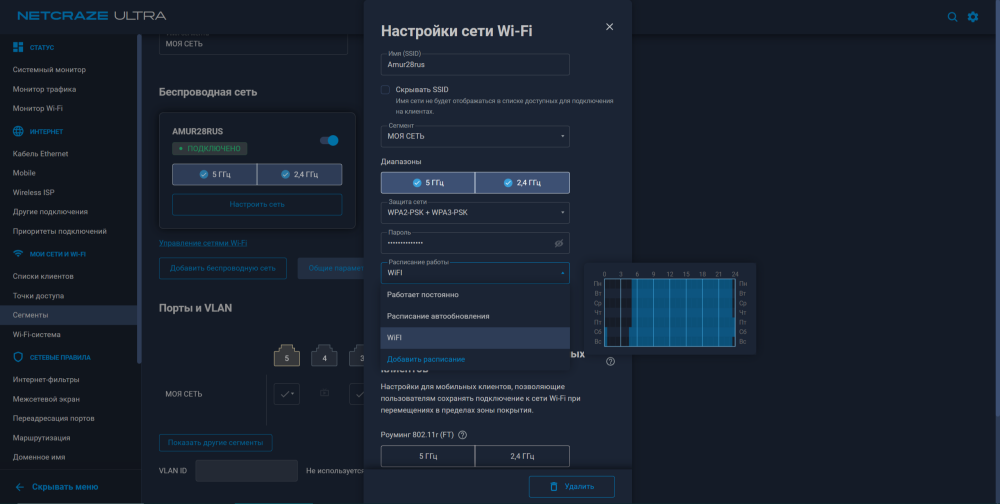The width and height of the screenshot is (1000, 504).
Task: Collapse the Расписание работы dropdown
Action: click(x=475, y=273)
